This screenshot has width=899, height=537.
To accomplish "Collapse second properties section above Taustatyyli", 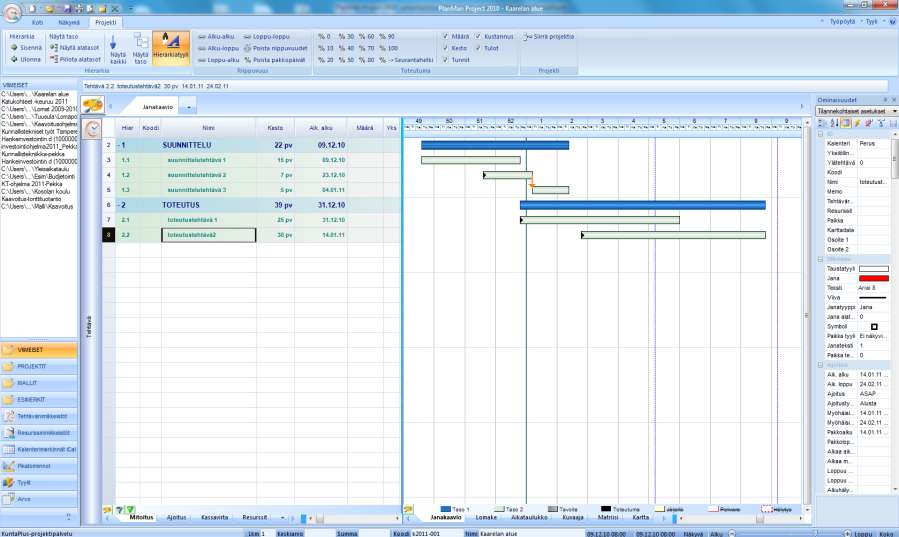I will [x=820, y=259].
